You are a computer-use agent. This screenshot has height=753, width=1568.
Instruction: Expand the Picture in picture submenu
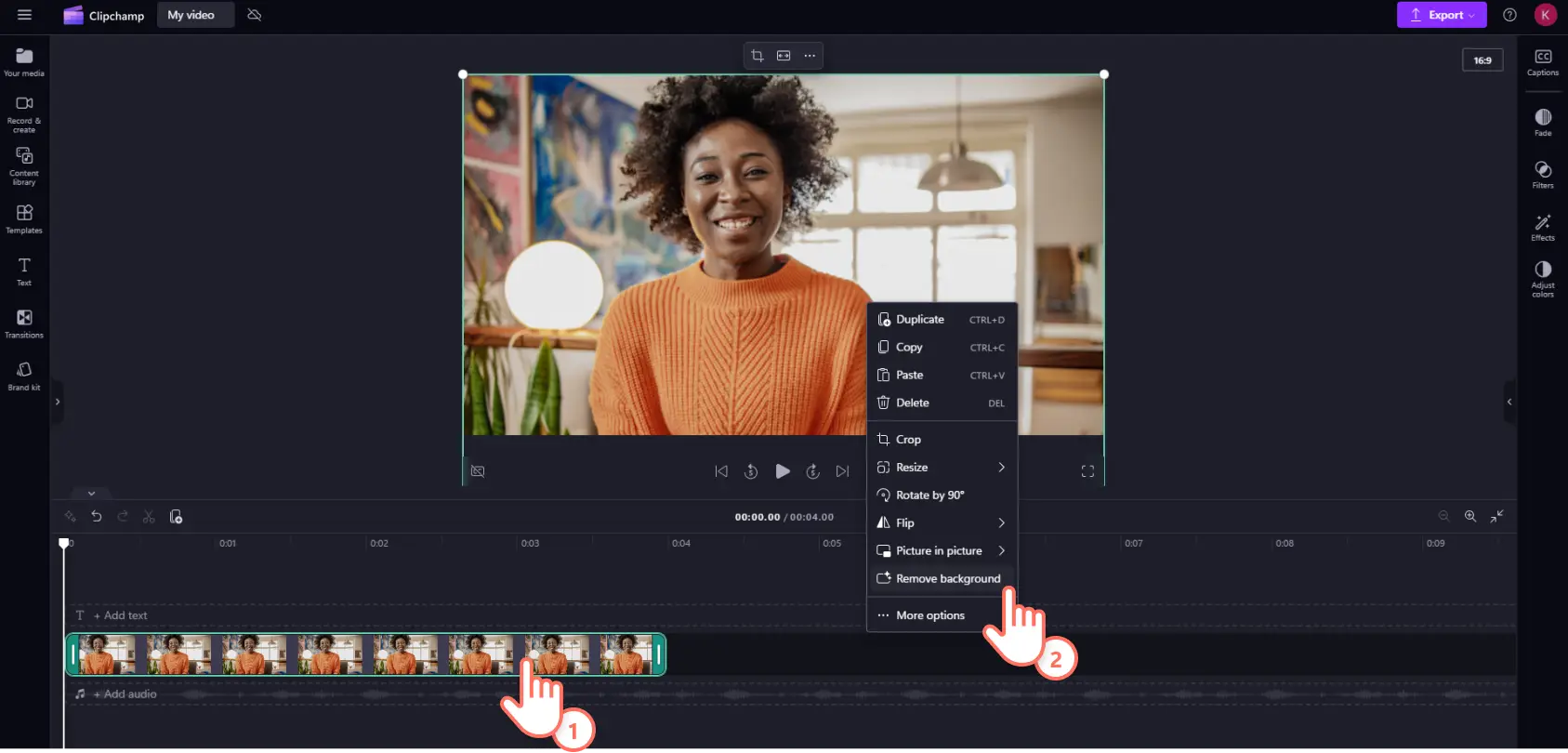click(x=942, y=550)
